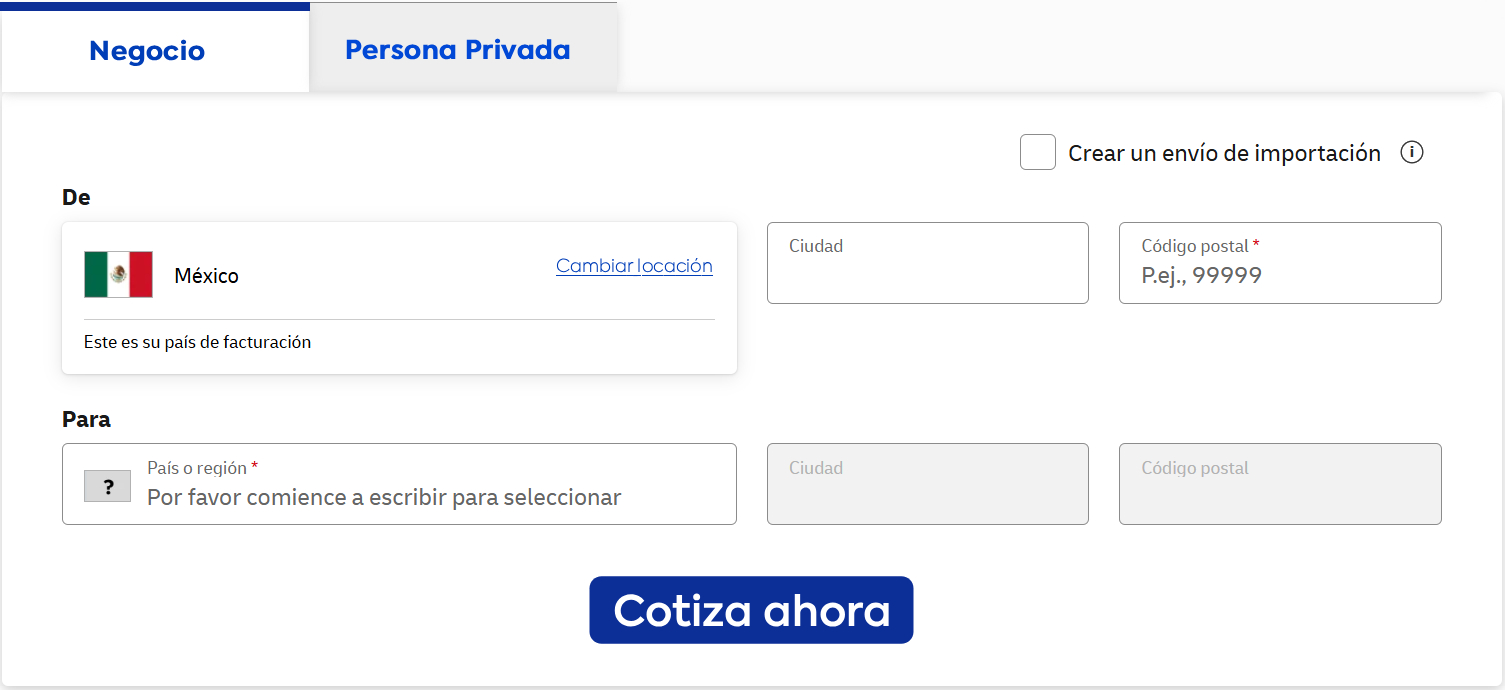Click the Este es su país de facturación note
Screen dimensions: 1505x690
coord(197,342)
